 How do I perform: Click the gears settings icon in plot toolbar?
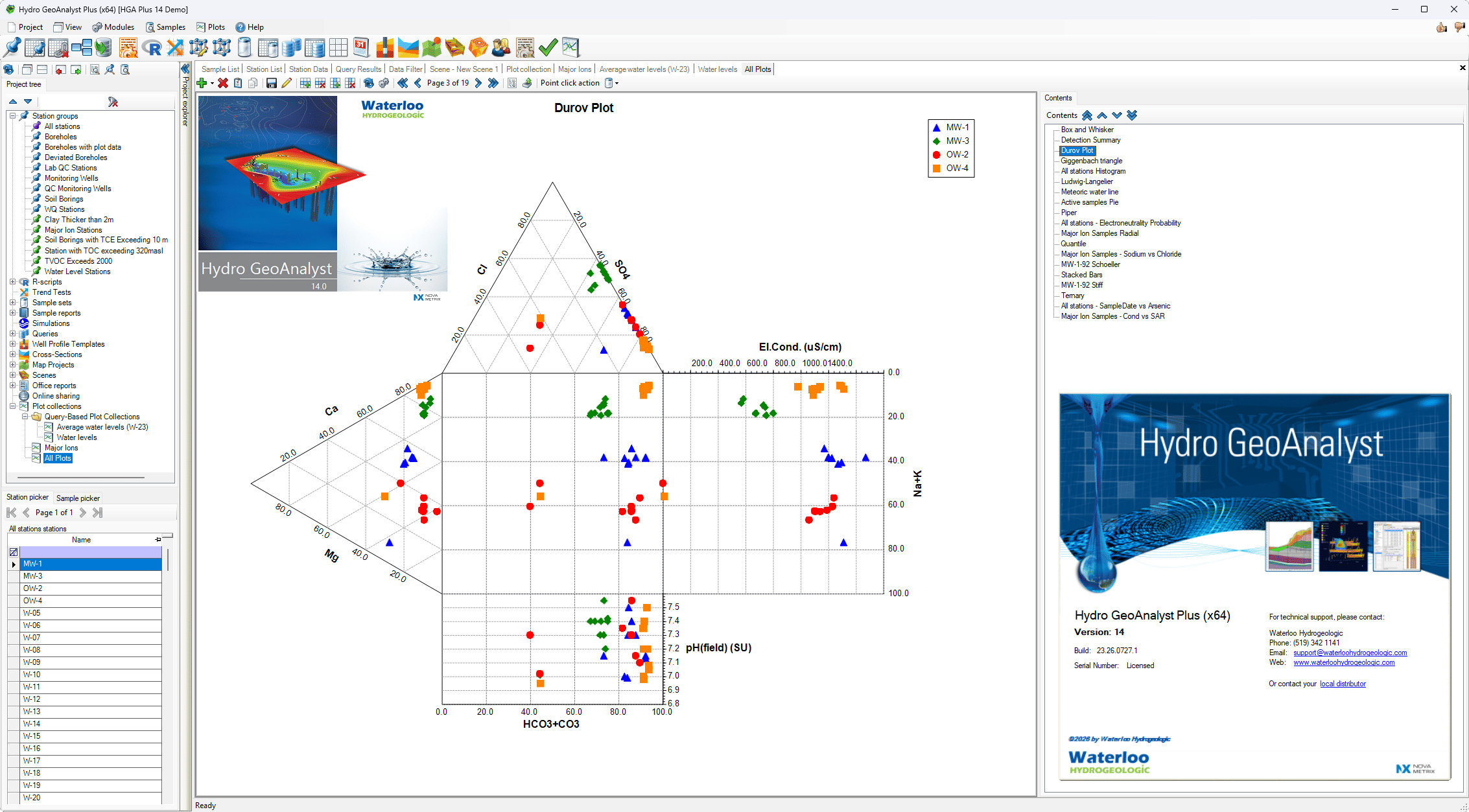point(384,83)
